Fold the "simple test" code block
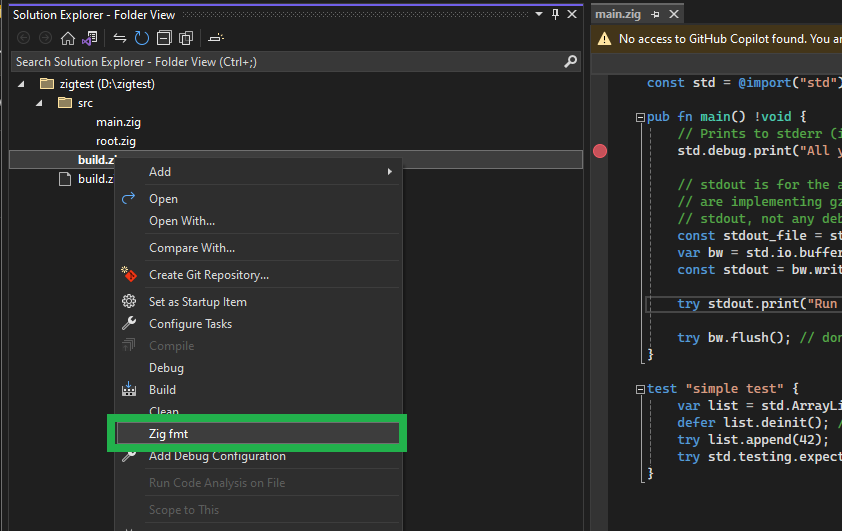 [639, 389]
